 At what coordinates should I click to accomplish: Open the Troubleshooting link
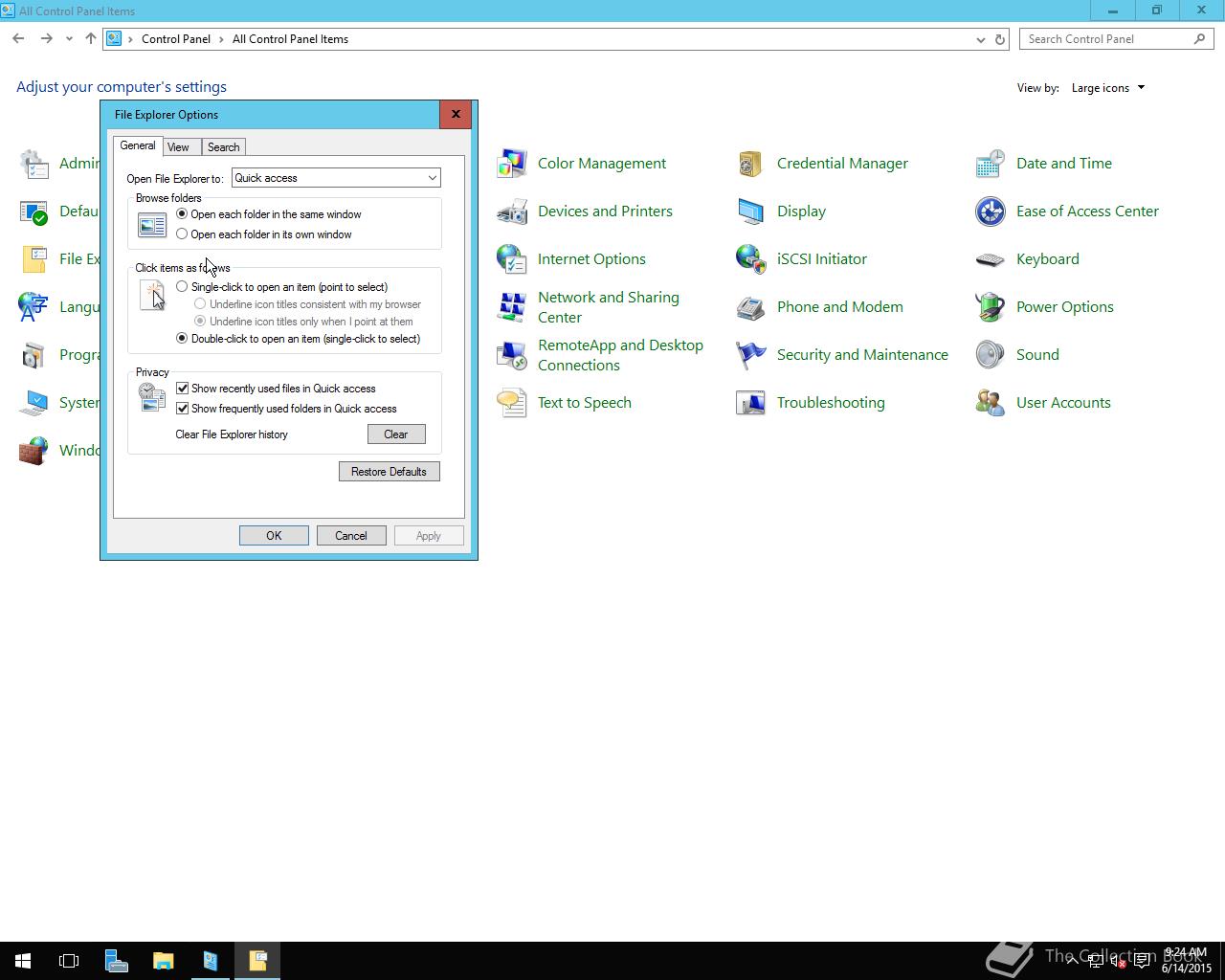[x=831, y=403]
